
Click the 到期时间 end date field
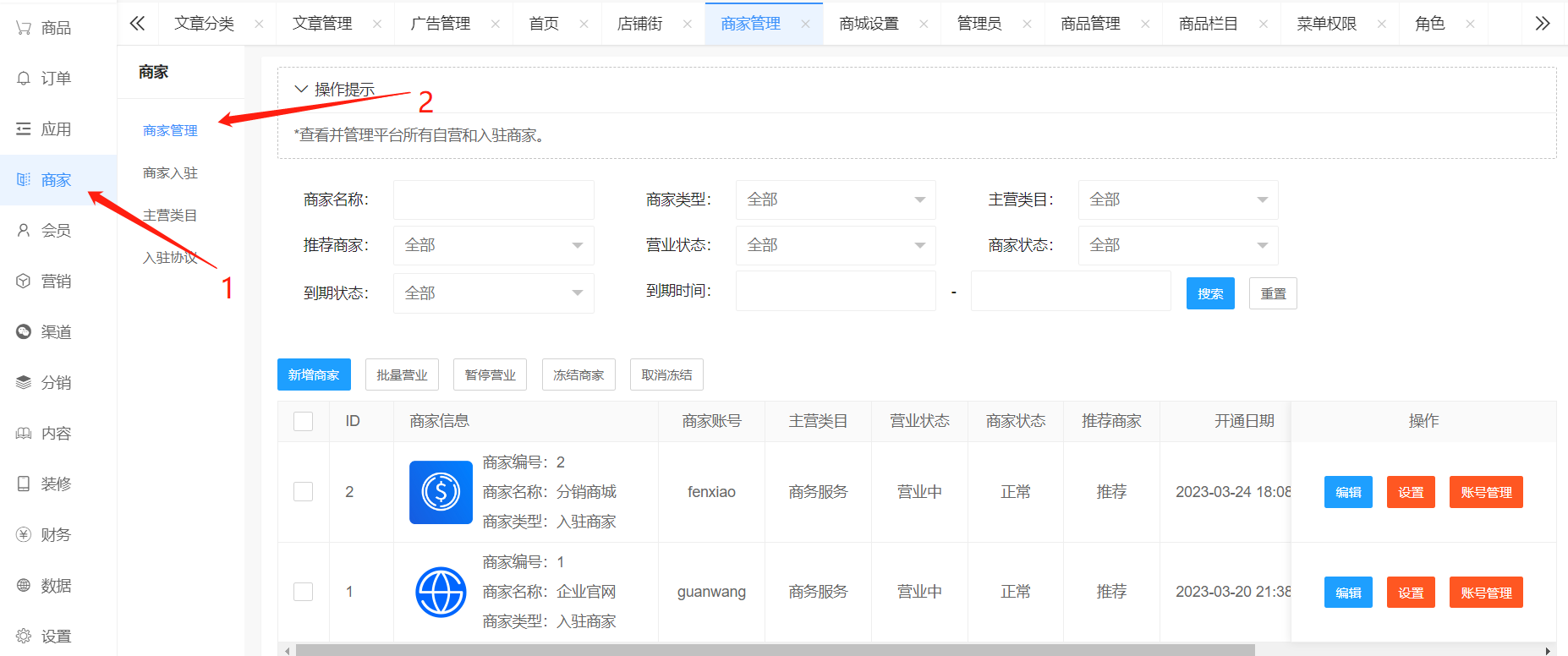click(1071, 291)
